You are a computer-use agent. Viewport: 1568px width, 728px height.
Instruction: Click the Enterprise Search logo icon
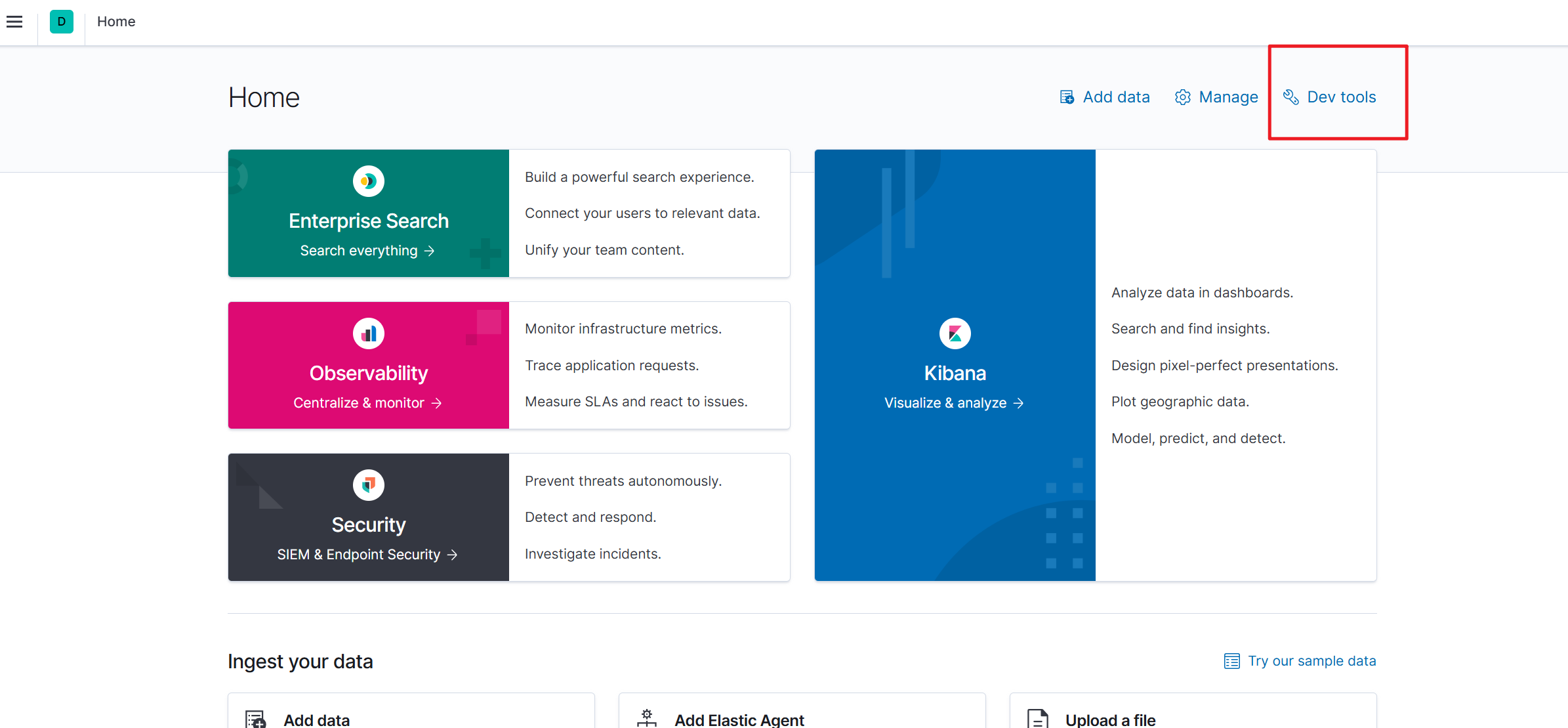coord(368,181)
